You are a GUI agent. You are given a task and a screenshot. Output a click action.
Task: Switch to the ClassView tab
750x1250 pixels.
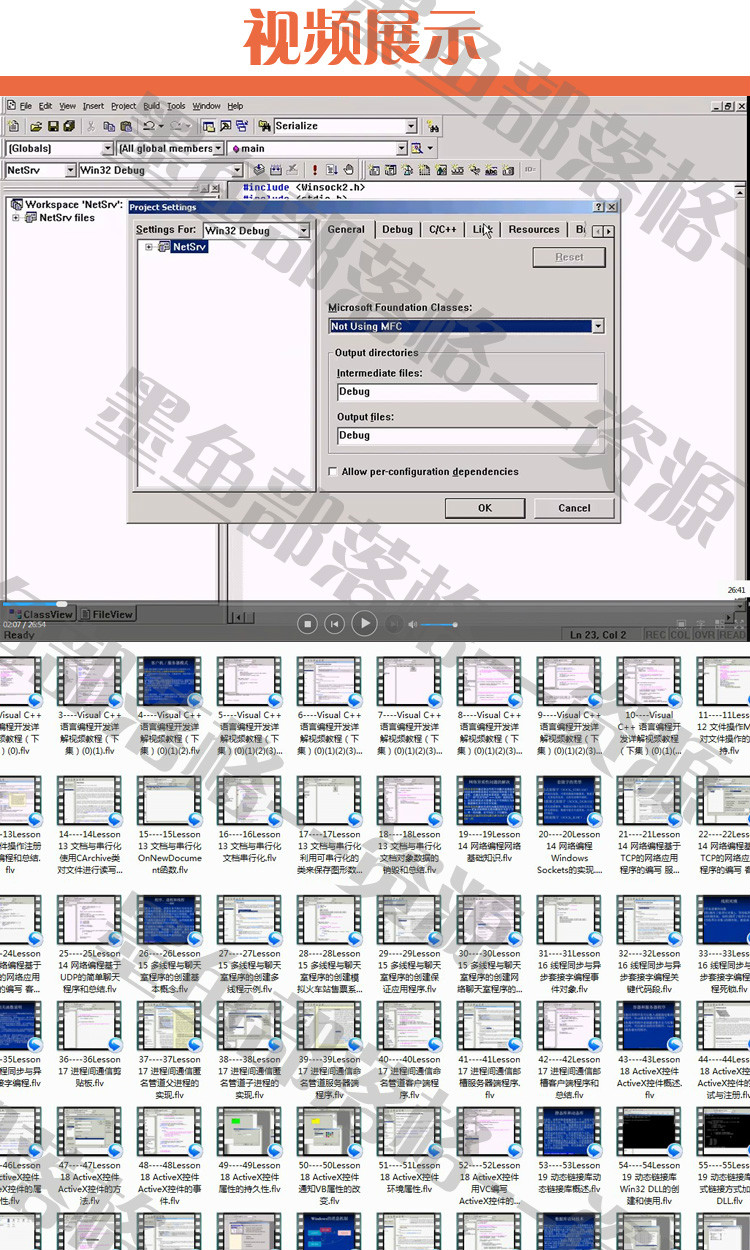pos(42,614)
